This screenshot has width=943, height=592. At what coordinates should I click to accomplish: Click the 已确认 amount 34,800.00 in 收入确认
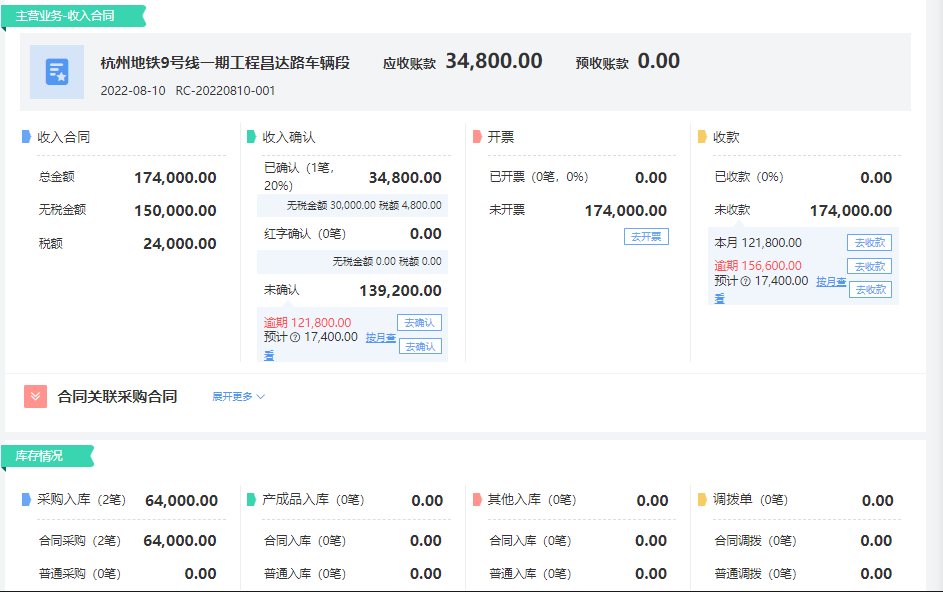[x=405, y=177]
